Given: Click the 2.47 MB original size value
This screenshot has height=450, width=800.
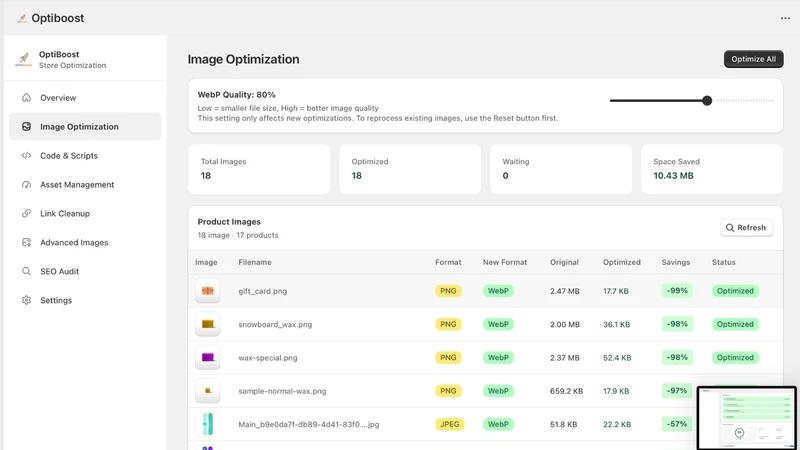Looking at the screenshot, I should [x=565, y=291].
